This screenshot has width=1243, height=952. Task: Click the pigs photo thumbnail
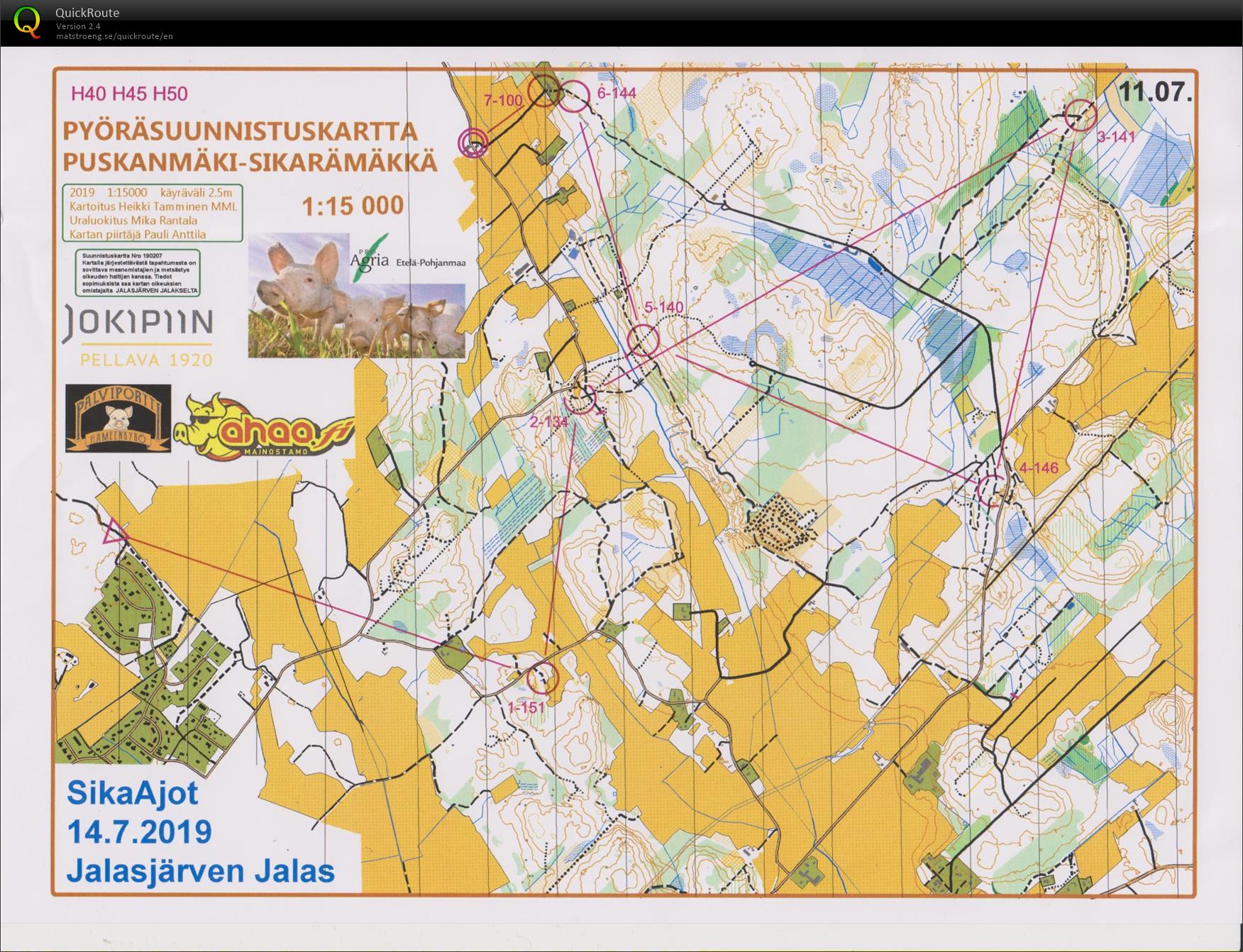click(x=356, y=295)
